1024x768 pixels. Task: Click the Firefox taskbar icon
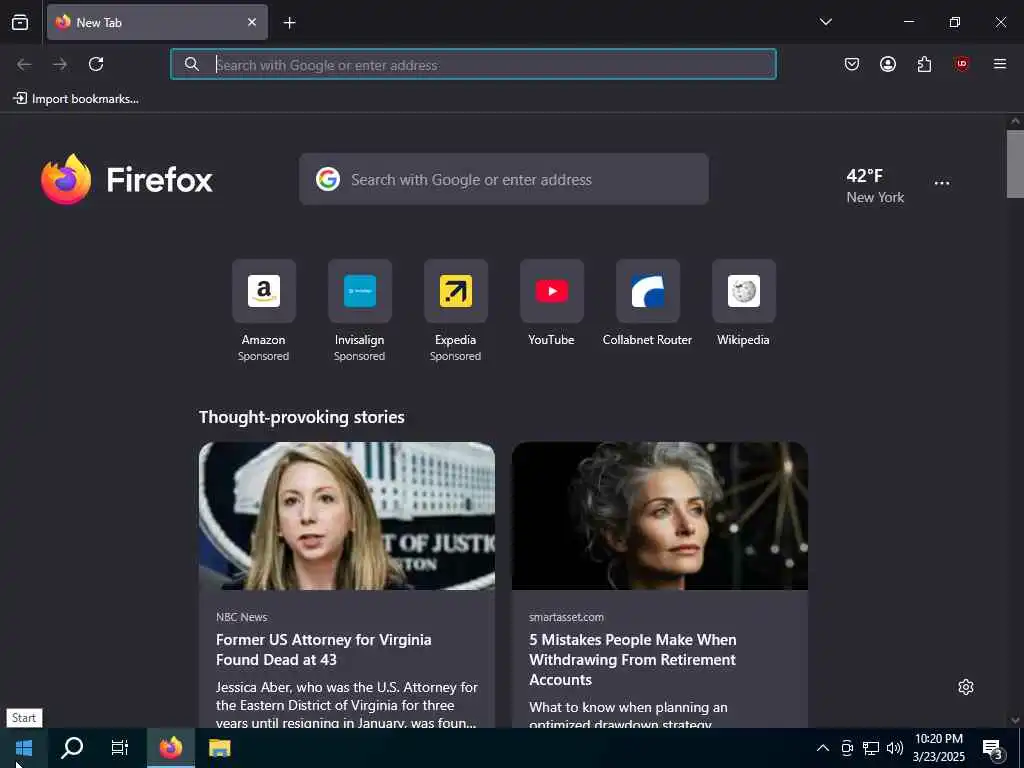pyautogui.click(x=171, y=748)
